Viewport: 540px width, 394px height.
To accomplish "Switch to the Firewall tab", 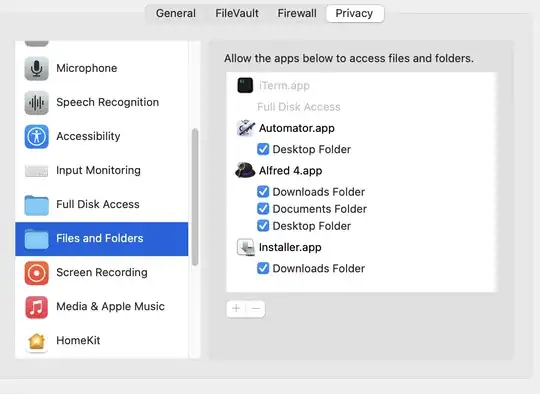I will tap(297, 13).
